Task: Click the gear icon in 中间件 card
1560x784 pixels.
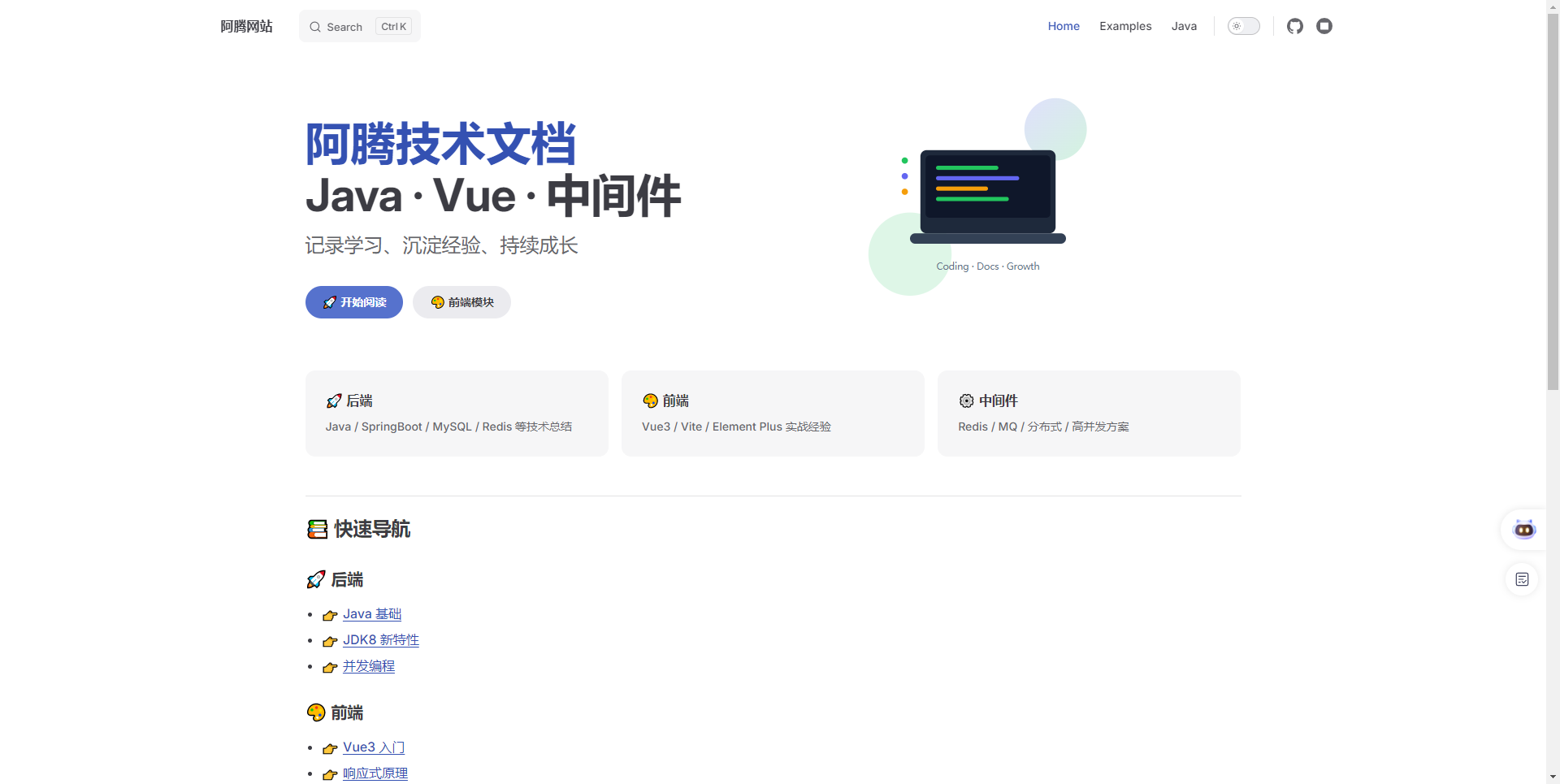Action: pos(966,401)
